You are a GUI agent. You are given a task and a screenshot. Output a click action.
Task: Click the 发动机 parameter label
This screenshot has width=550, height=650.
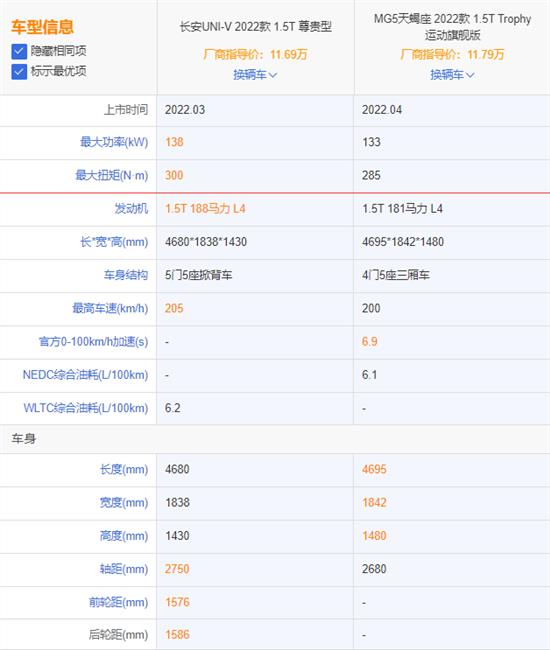click(x=131, y=209)
